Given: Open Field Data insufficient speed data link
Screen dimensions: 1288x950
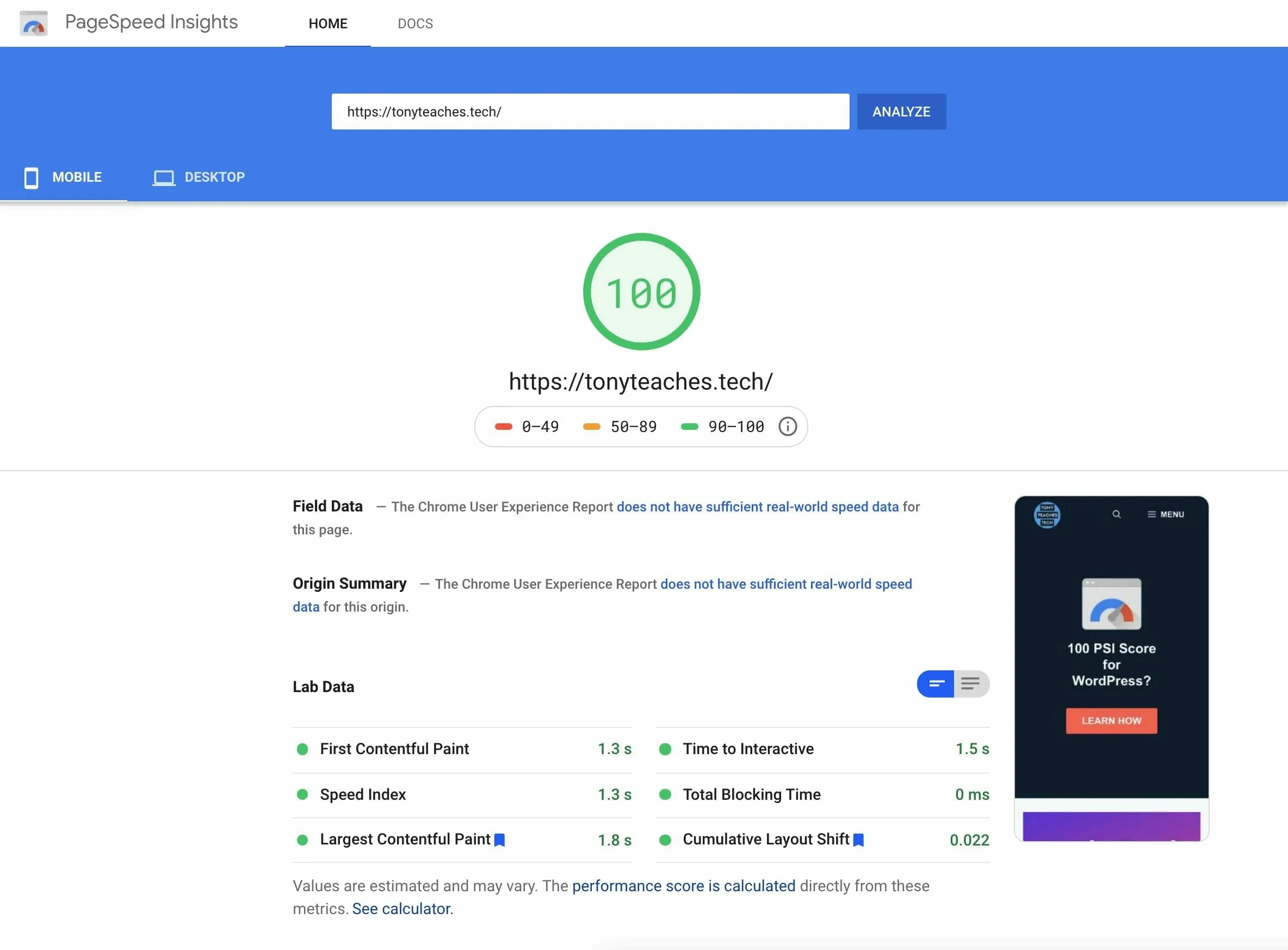Looking at the screenshot, I should (758, 507).
